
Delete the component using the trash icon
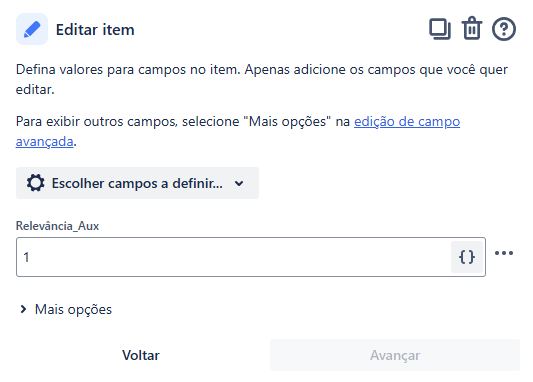tap(472, 29)
